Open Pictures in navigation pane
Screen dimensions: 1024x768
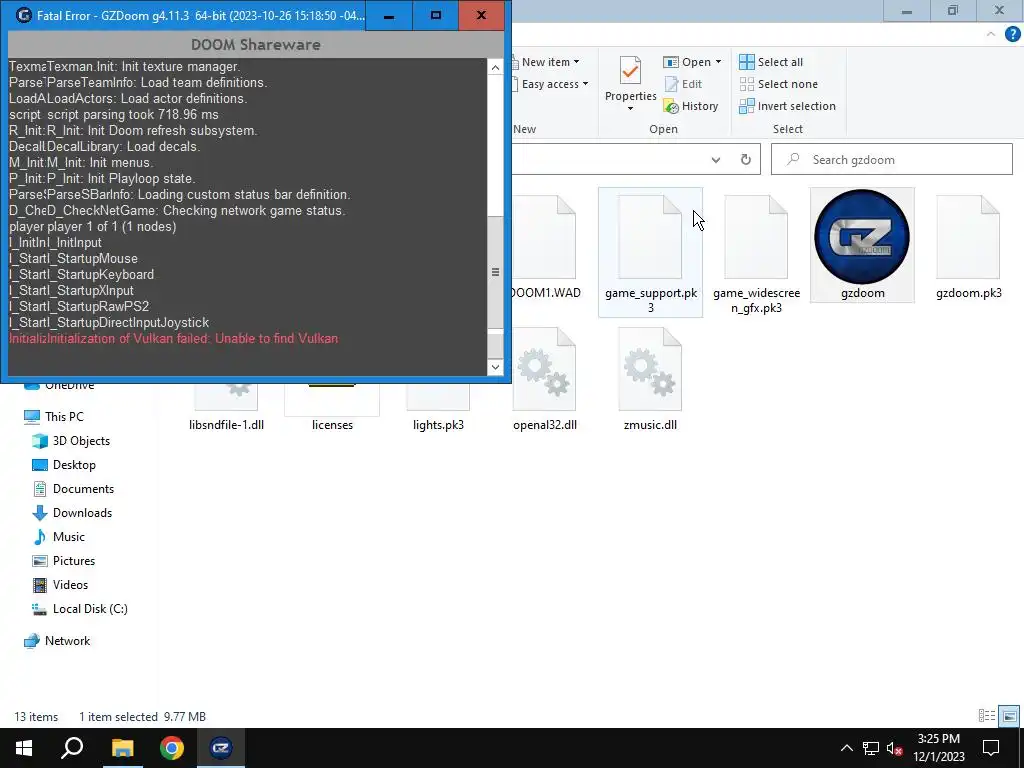(x=64, y=560)
